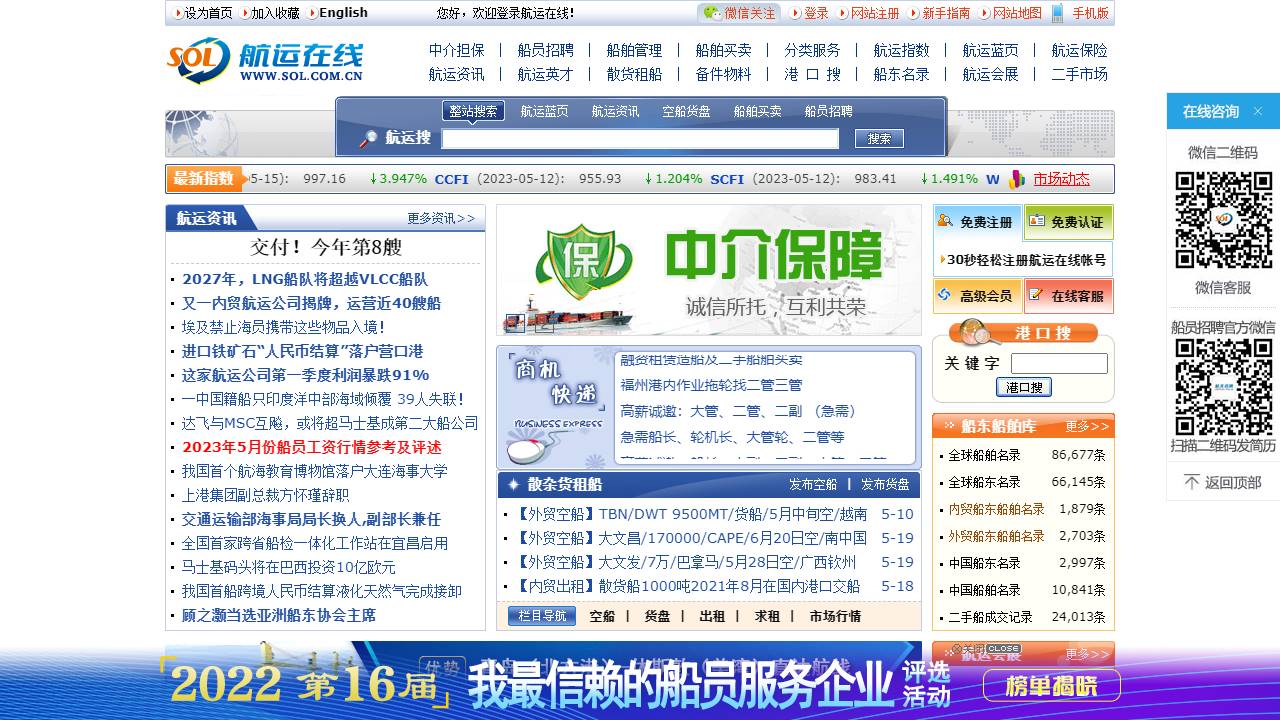This screenshot has width=1280, height=720.
Task: Click the 微信二维码 QR code image
Action: 1223,220
